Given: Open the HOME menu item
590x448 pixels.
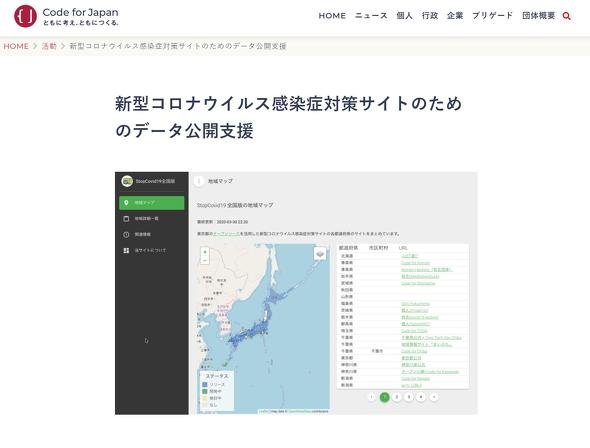Looking at the screenshot, I should pyautogui.click(x=332, y=16).
